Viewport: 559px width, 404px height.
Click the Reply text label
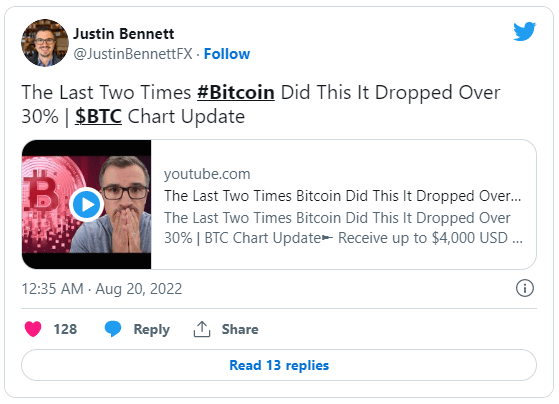click(152, 329)
